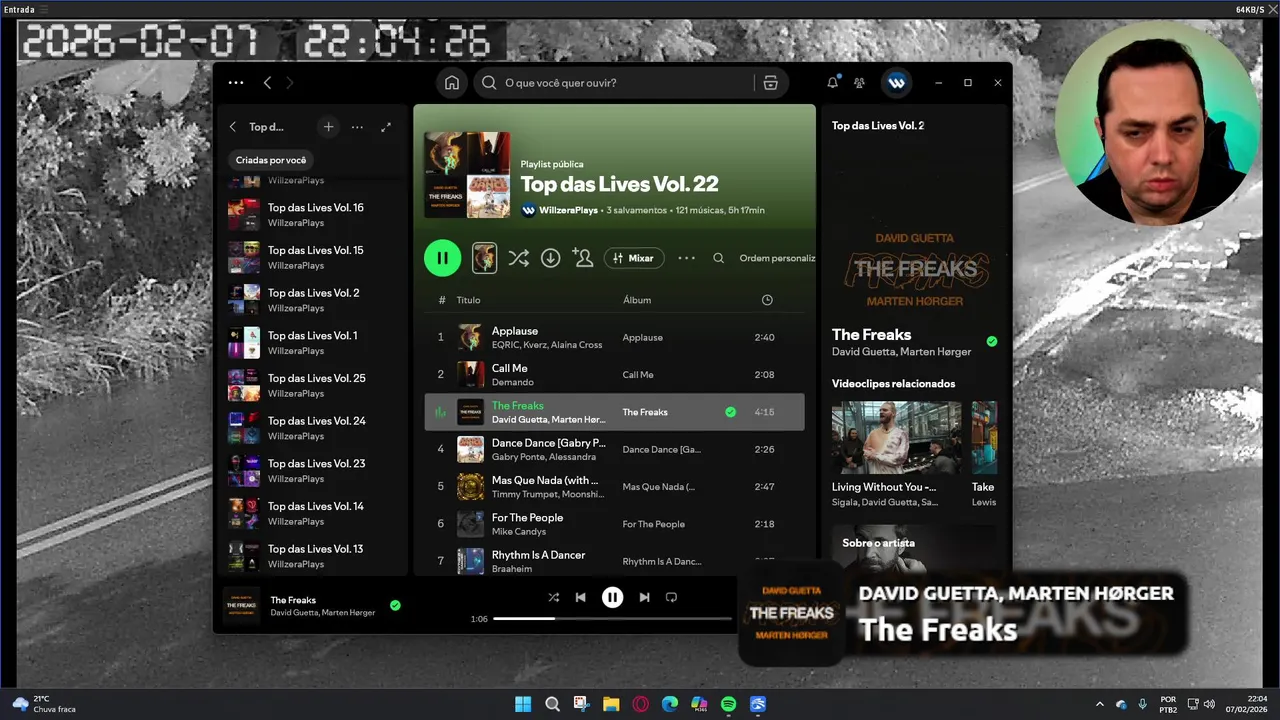Toggle the 'Criadas por você' filter chip

271,160
